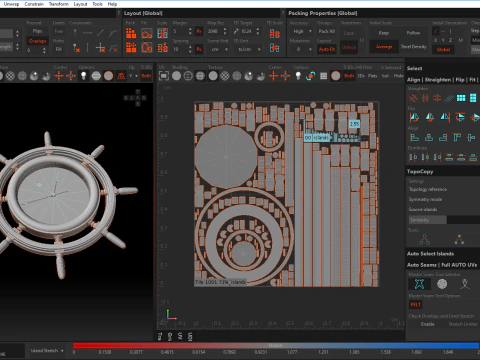The width and height of the screenshot is (480, 360).
Task: Open the Layout menu
Action: [x=80, y=4]
